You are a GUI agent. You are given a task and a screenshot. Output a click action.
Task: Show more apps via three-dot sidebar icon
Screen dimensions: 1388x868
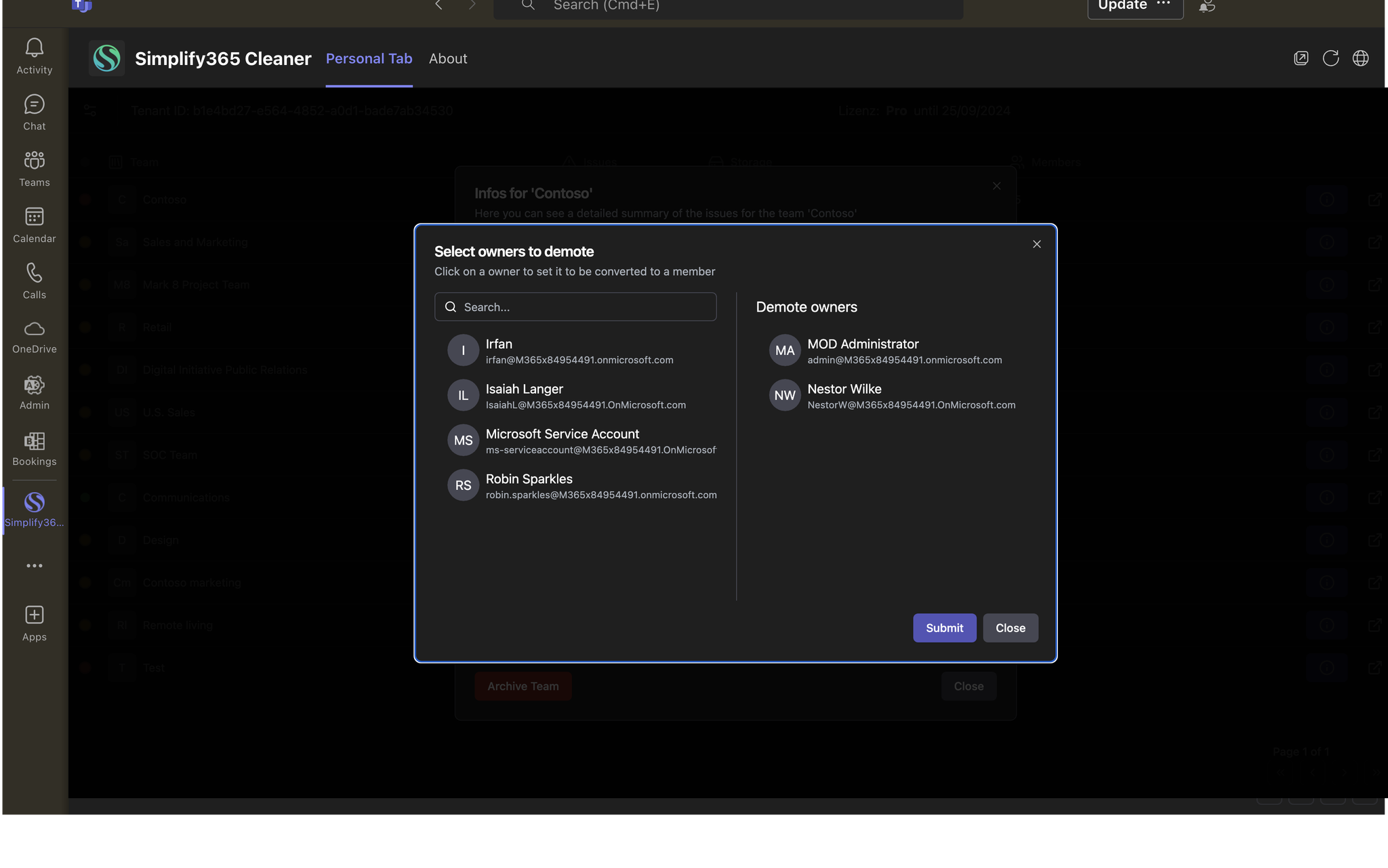point(34,565)
